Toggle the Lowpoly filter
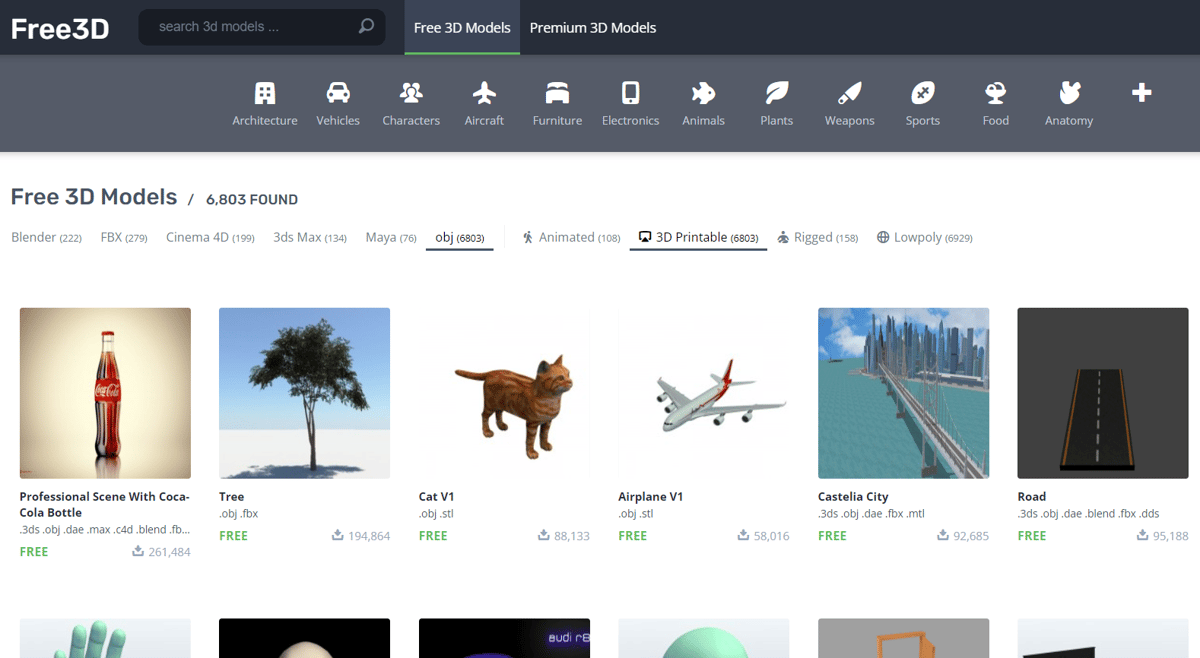The image size is (1200, 658). 925,237
